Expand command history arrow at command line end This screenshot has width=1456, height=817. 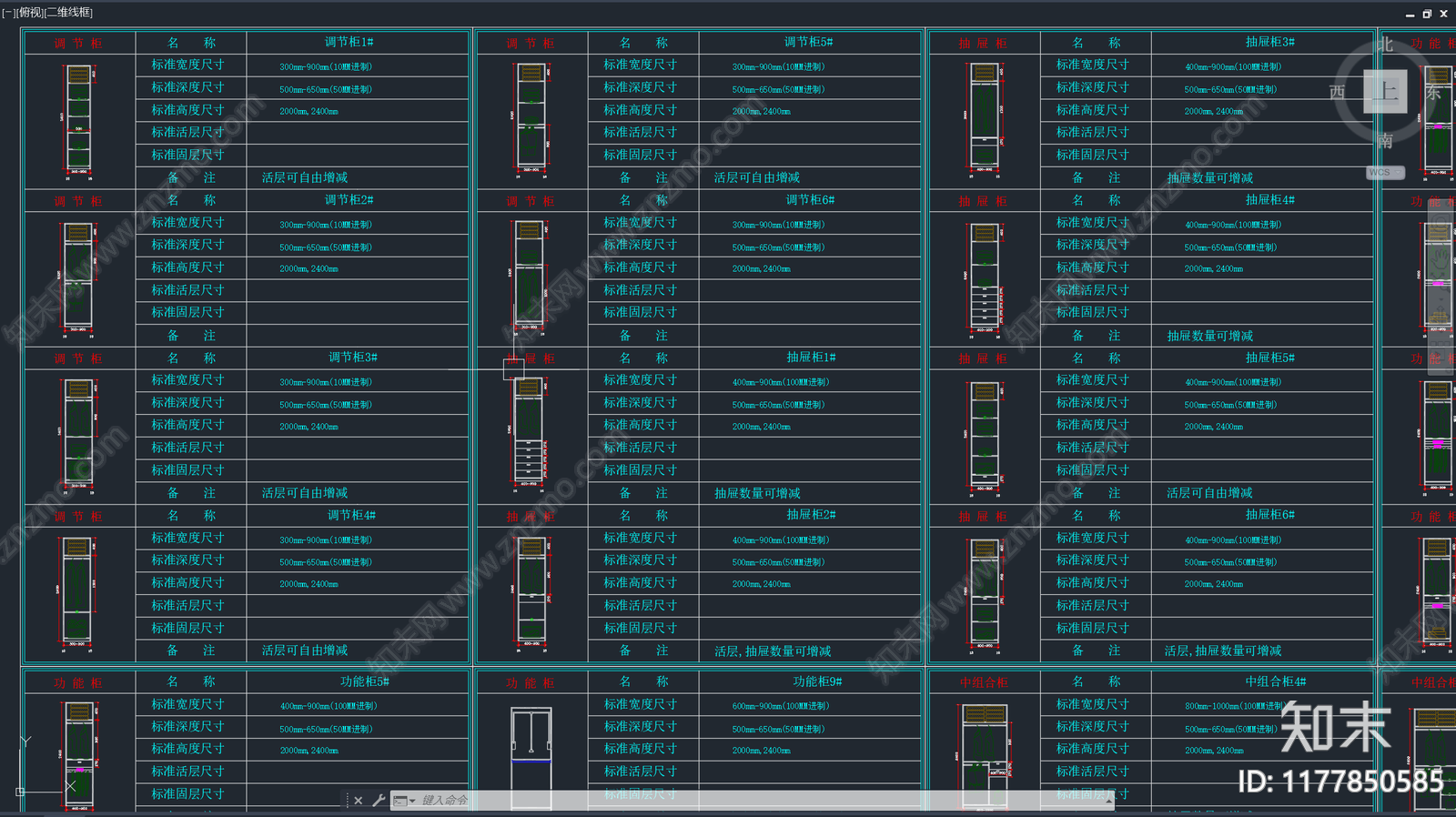pos(1109,801)
